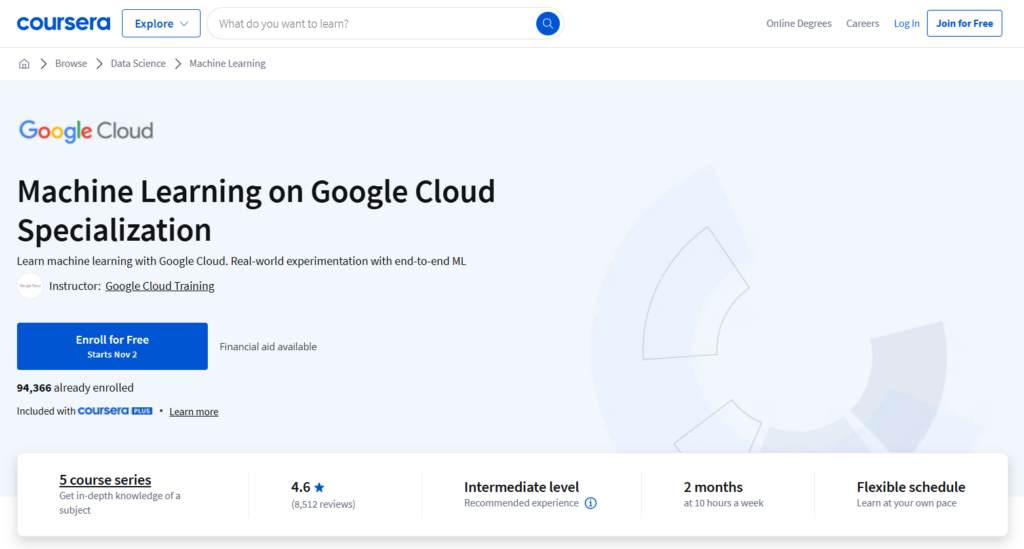Click Join for Free button

tap(965, 24)
